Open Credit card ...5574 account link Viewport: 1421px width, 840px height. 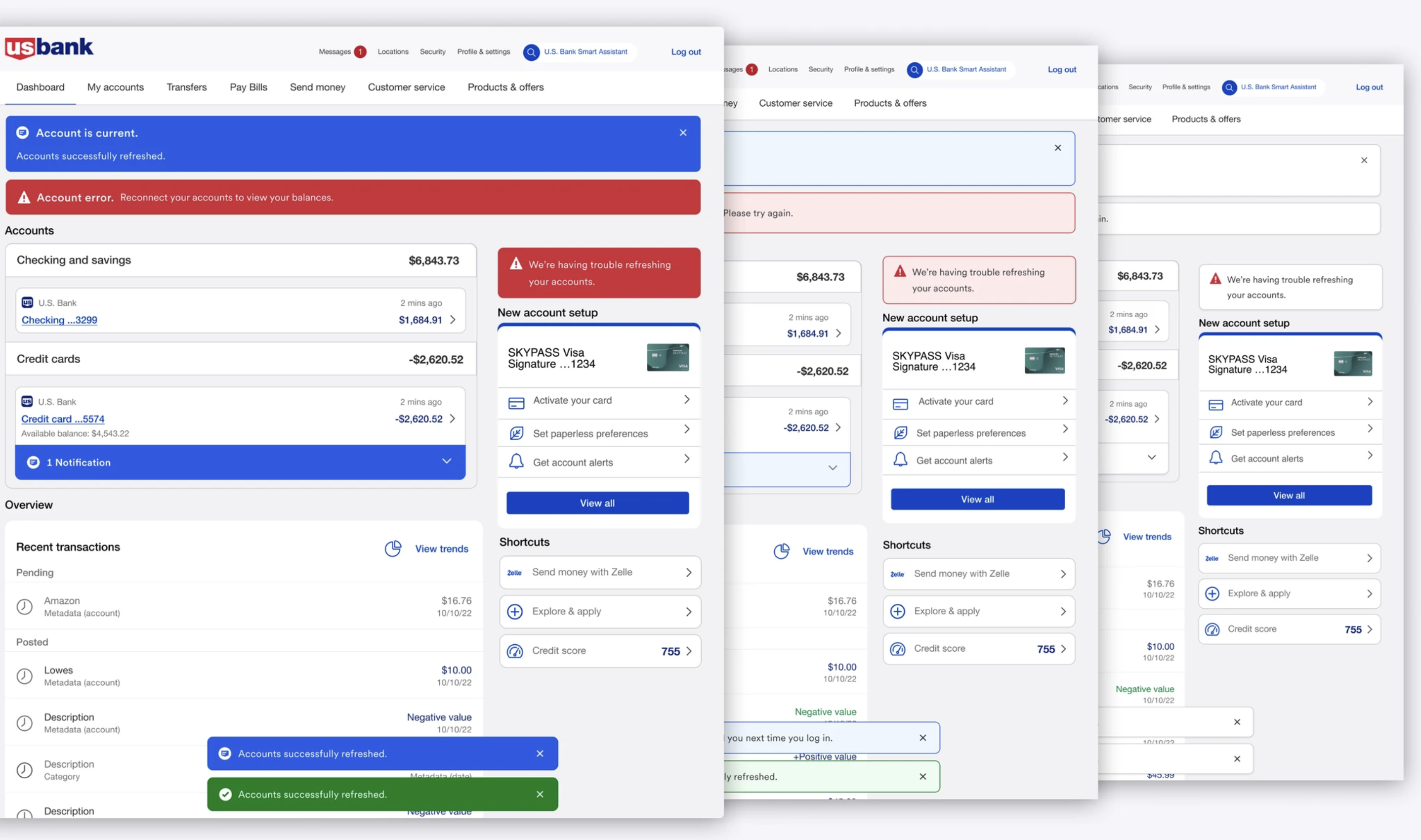tap(63, 419)
